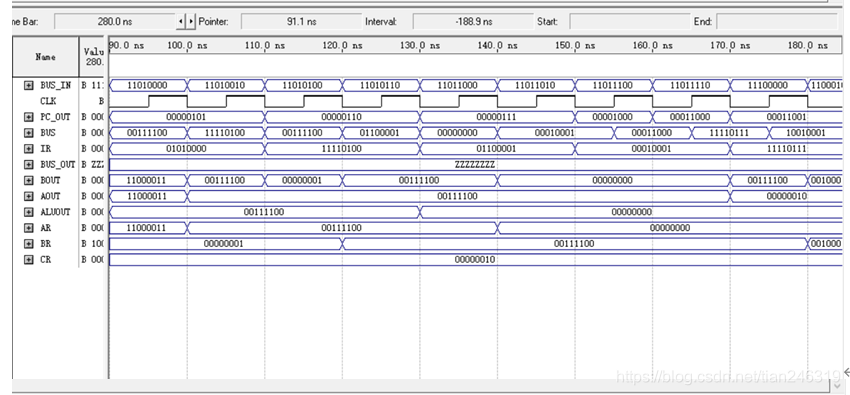Click BOUT value 00000001
This screenshot has width=850, height=395.
point(302,180)
